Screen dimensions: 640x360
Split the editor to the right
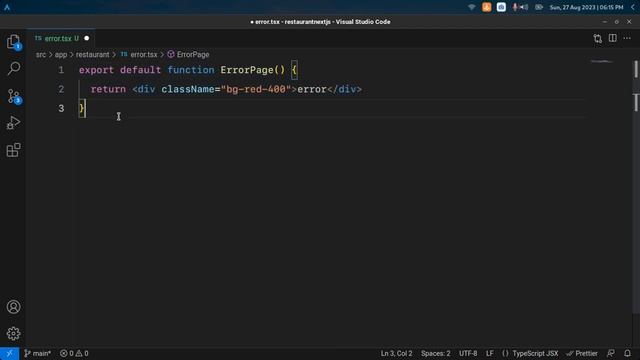(613, 38)
